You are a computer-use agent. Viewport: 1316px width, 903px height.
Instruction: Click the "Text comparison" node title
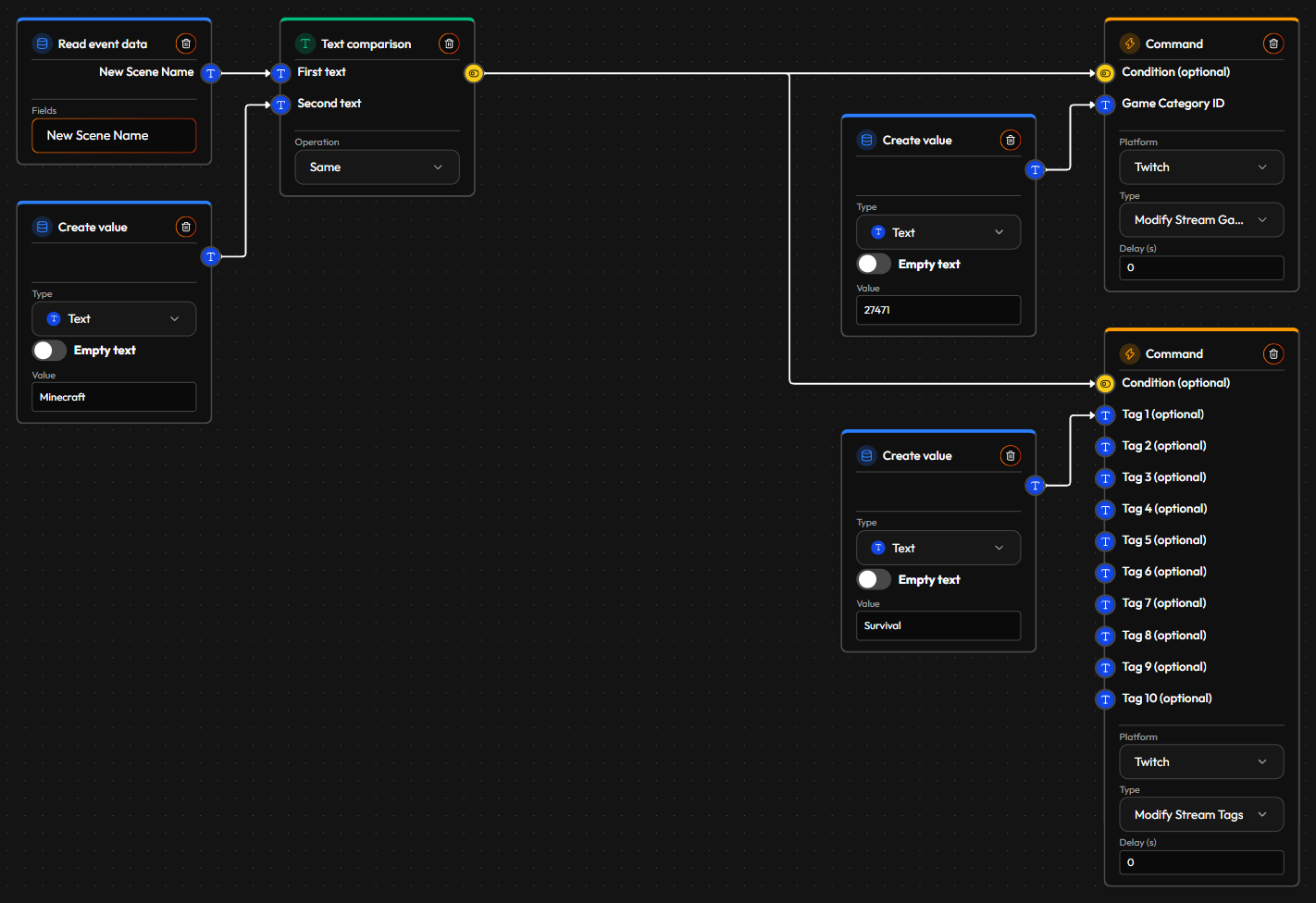pos(366,44)
